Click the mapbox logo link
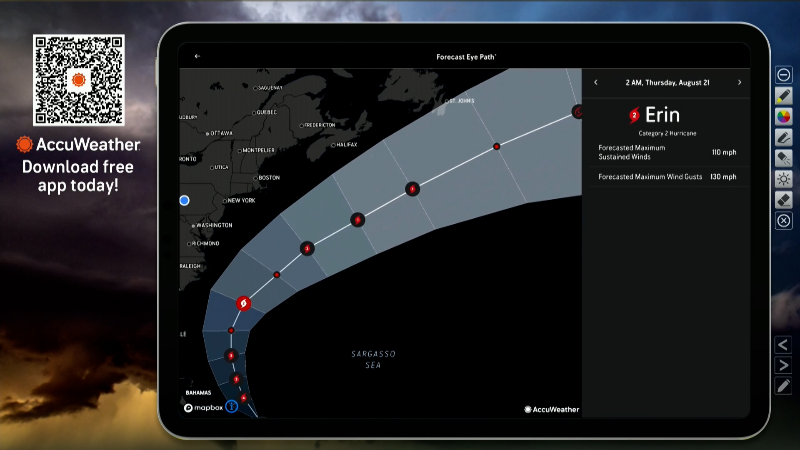The width and height of the screenshot is (800, 450). click(204, 408)
